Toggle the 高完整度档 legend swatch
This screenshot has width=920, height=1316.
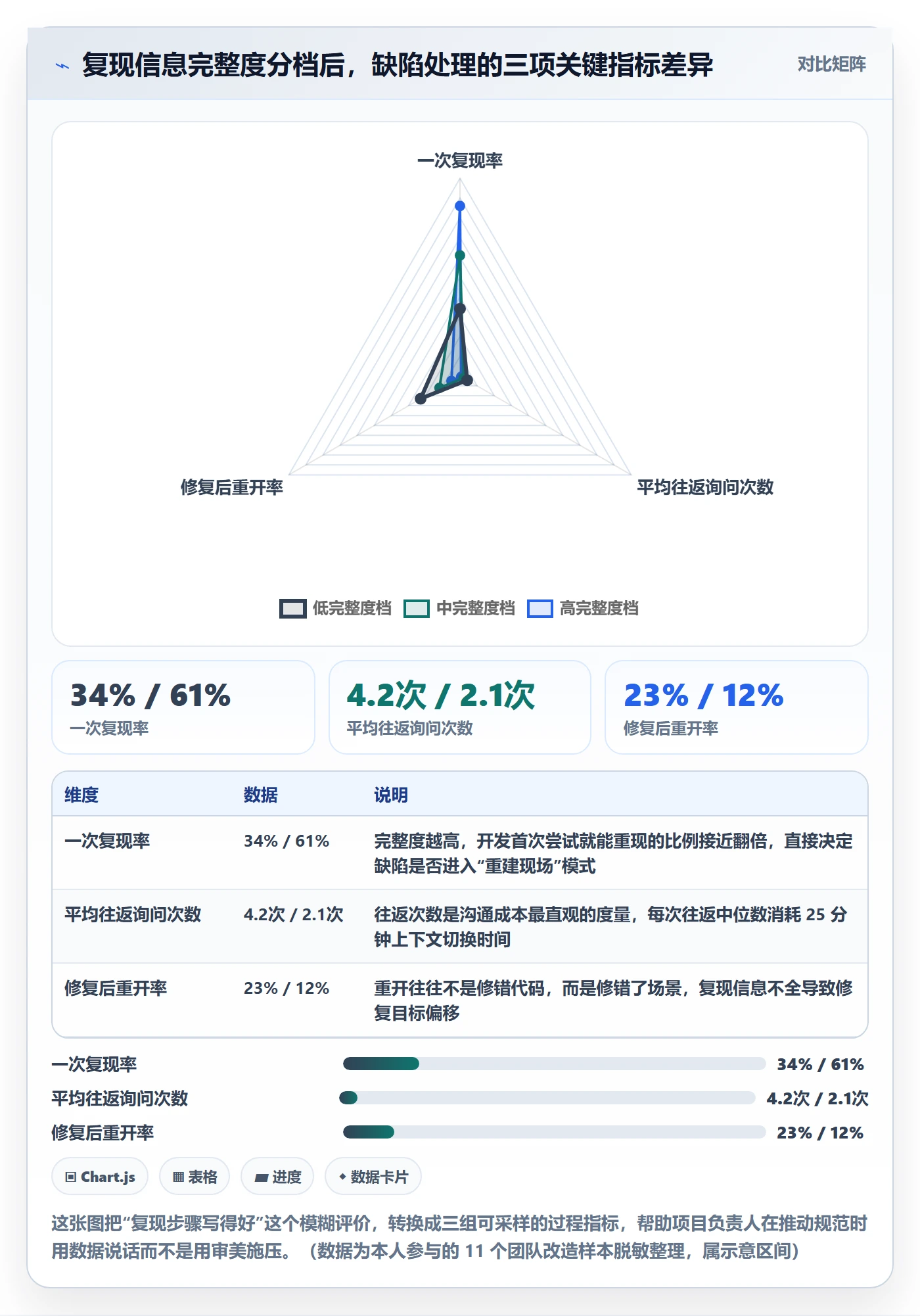[x=540, y=609]
